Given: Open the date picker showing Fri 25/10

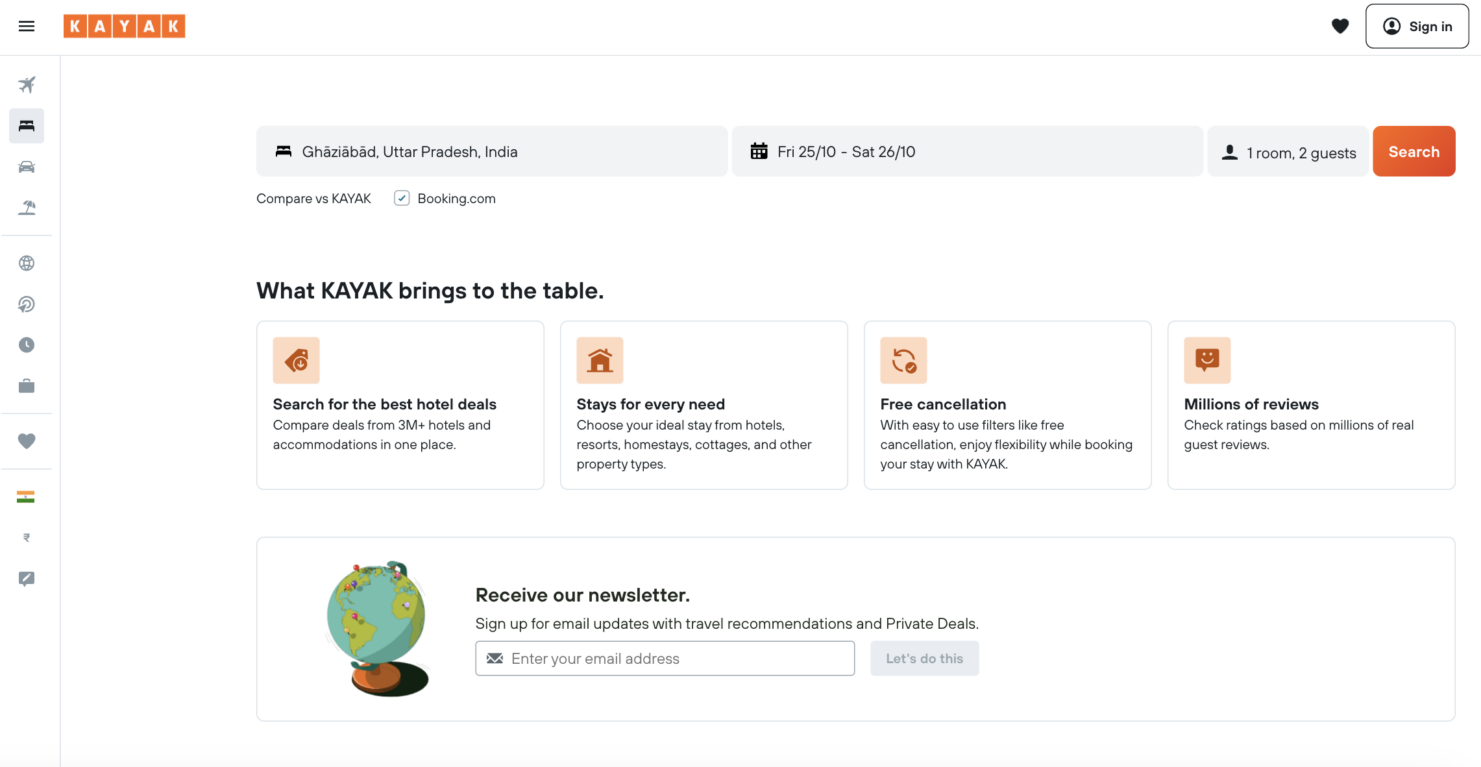Looking at the screenshot, I should pyautogui.click(x=966, y=151).
